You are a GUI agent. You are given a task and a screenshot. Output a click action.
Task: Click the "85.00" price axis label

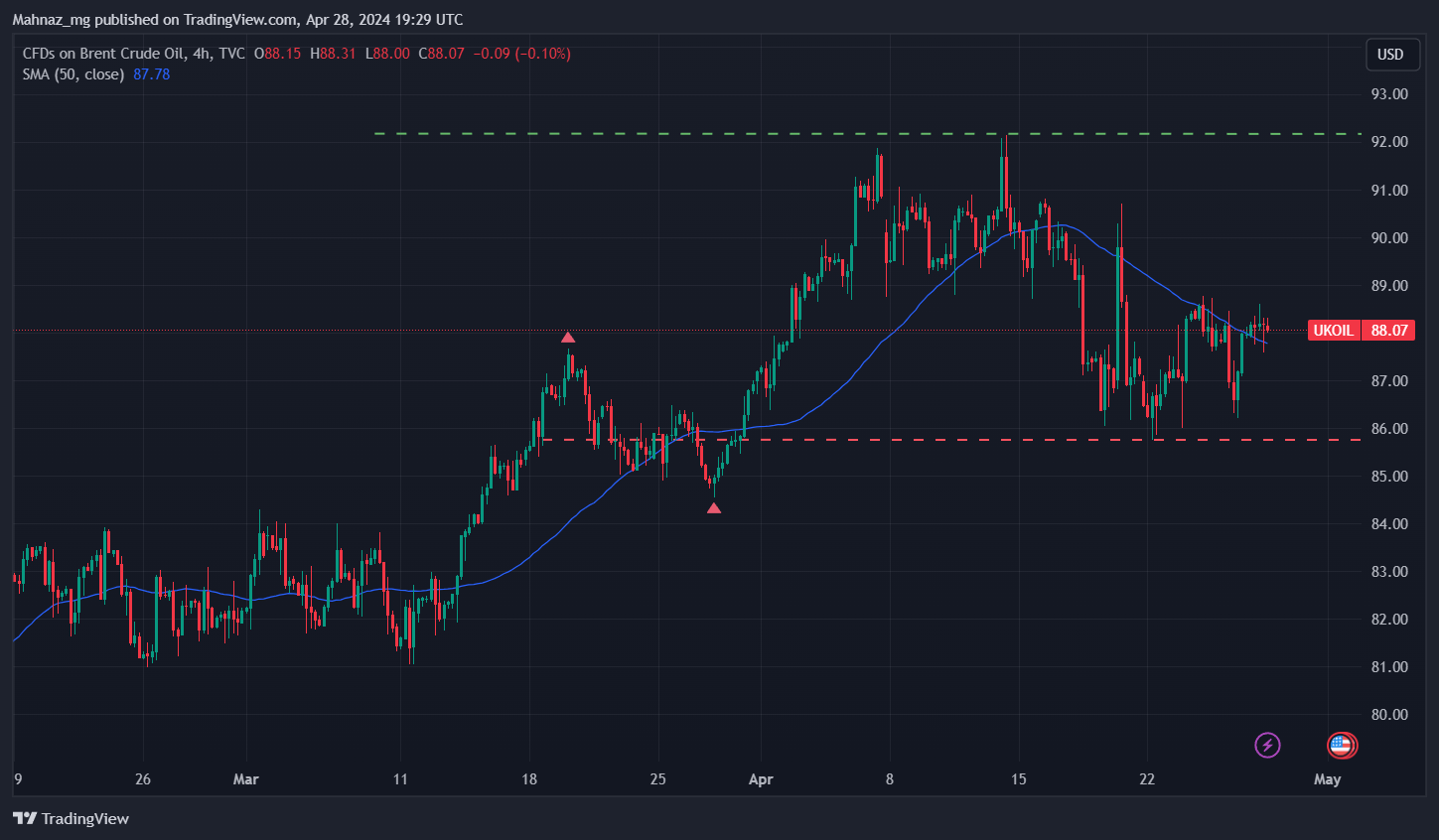click(1389, 477)
